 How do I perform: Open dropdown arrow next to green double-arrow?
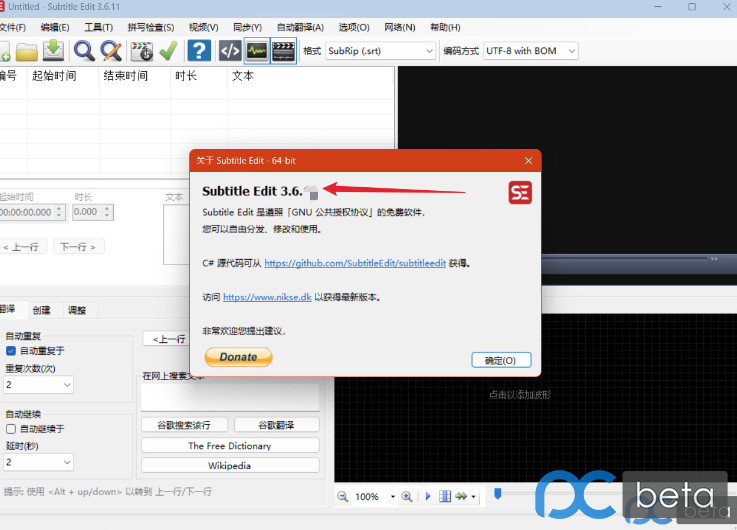coord(473,497)
